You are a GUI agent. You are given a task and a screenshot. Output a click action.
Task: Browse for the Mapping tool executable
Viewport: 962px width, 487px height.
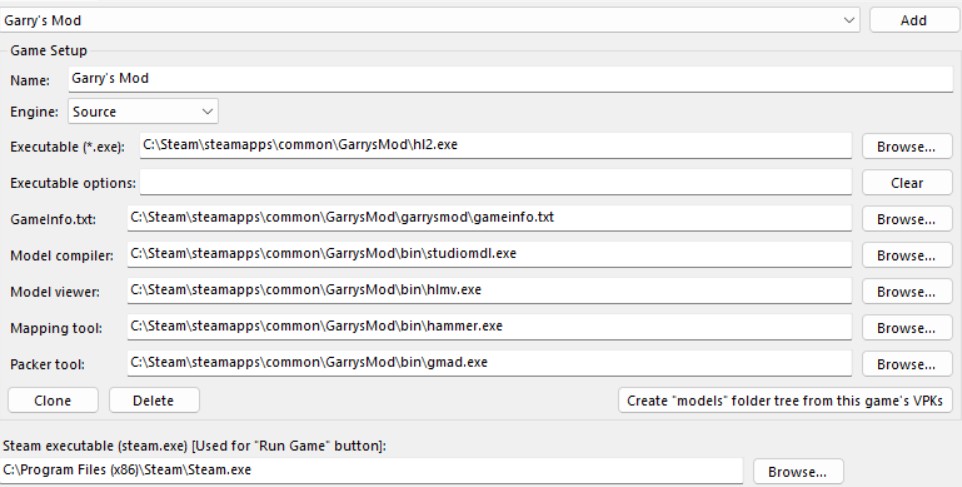point(907,328)
